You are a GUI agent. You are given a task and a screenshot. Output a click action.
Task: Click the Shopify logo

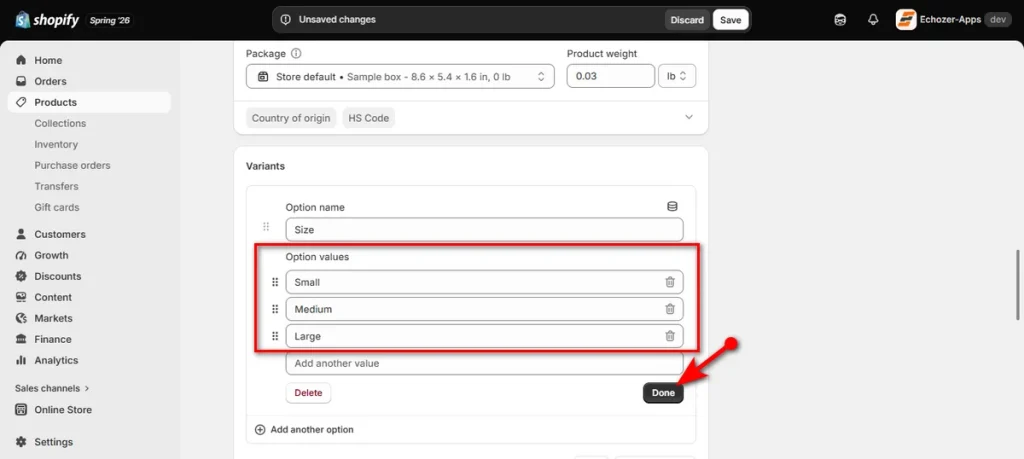pyautogui.click(x=47, y=20)
